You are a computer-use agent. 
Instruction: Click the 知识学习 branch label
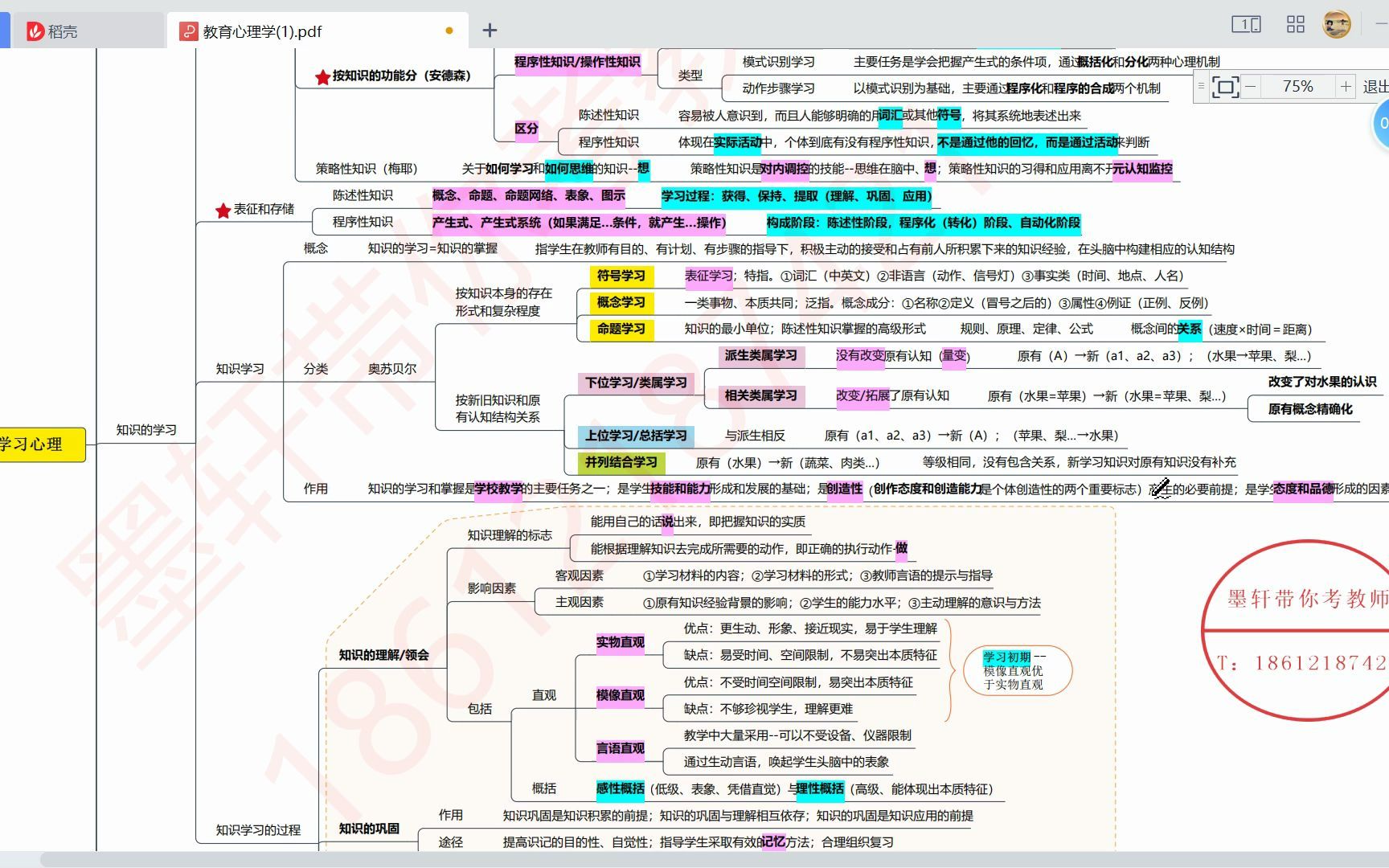click(x=240, y=369)
